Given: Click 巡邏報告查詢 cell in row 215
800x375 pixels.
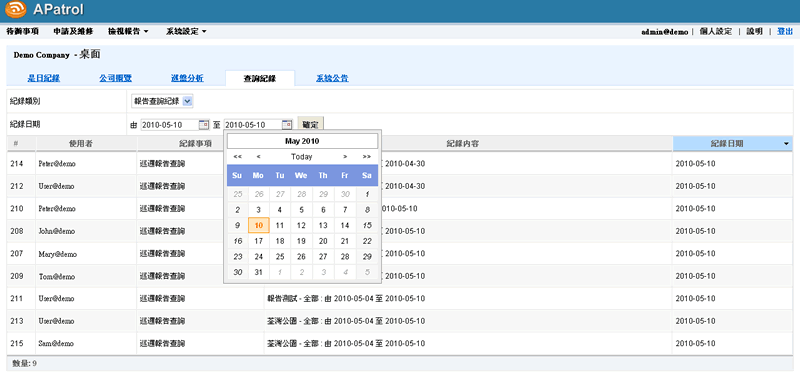Looking at the screenshot, I should [x=162, y=343].
